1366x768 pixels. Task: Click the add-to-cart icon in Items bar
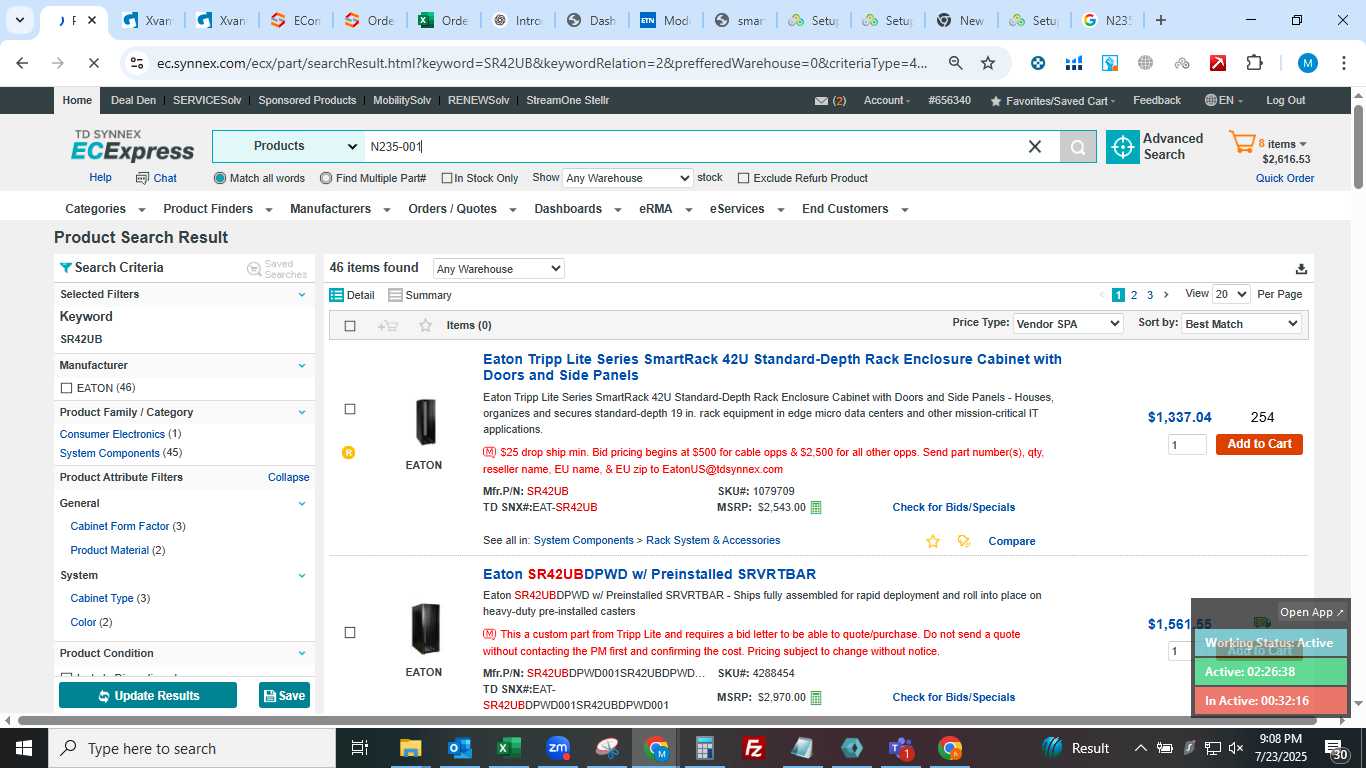pyautogui.click(x=388, y=325)
